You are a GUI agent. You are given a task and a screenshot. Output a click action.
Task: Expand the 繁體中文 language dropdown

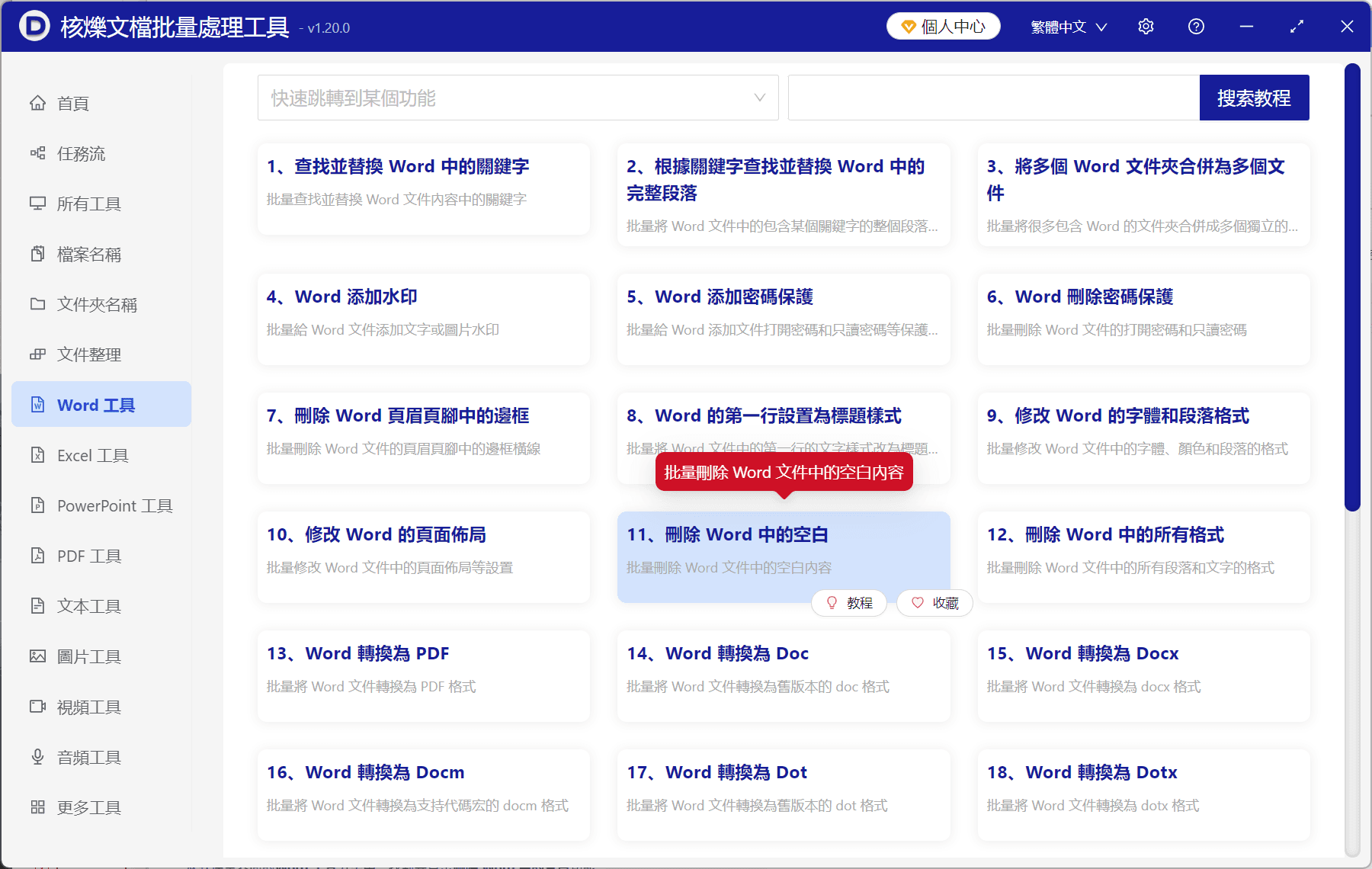[1066, 26]
